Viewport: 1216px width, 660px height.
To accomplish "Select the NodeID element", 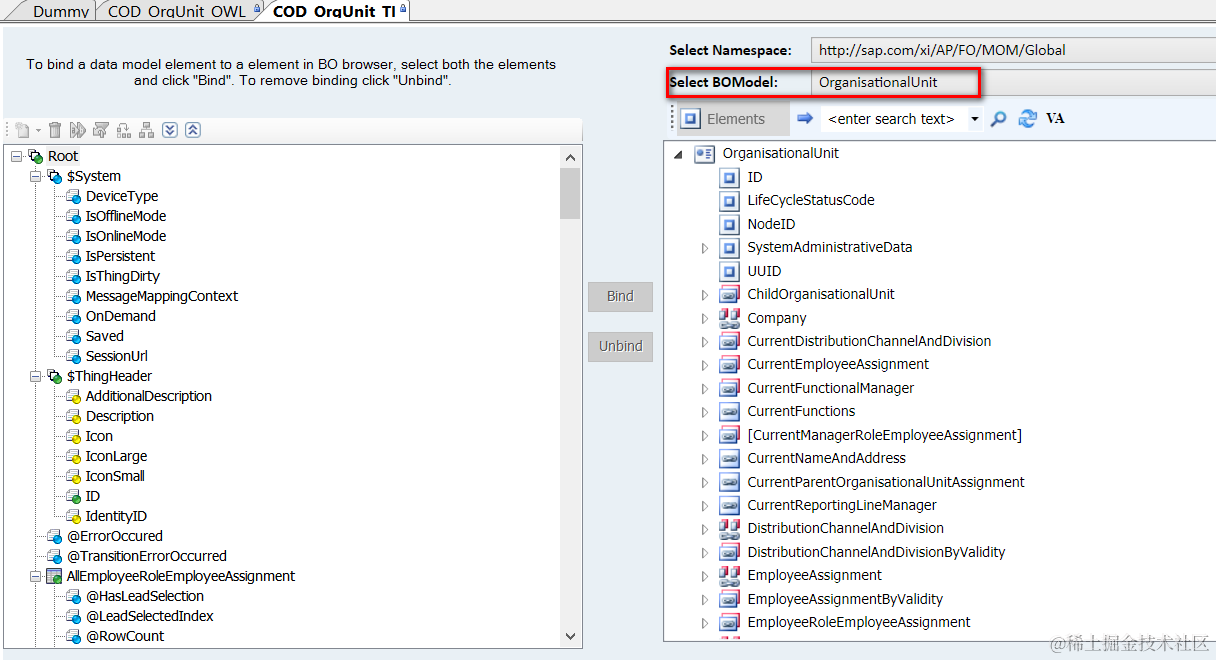I will click(x=771, y=224).
